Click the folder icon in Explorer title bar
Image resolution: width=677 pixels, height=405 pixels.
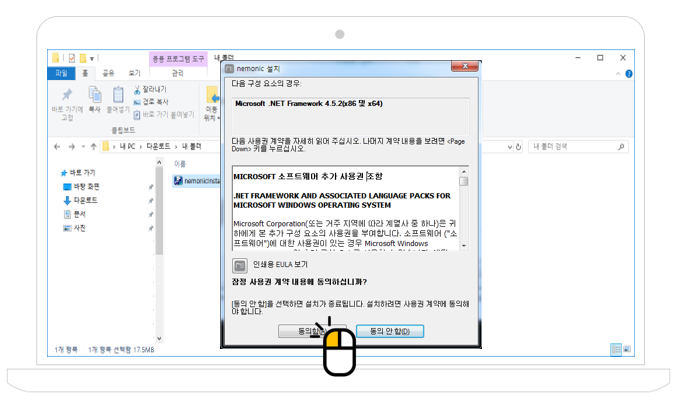tap(56, 58)
